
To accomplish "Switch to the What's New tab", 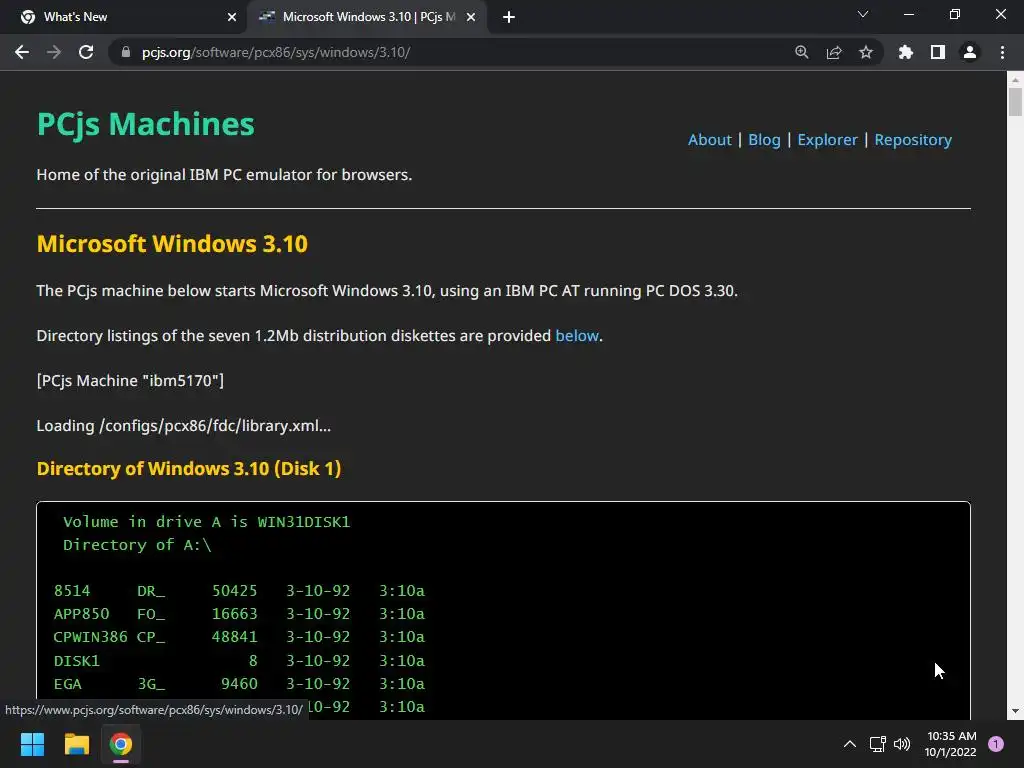I will [x=123, y=18].
